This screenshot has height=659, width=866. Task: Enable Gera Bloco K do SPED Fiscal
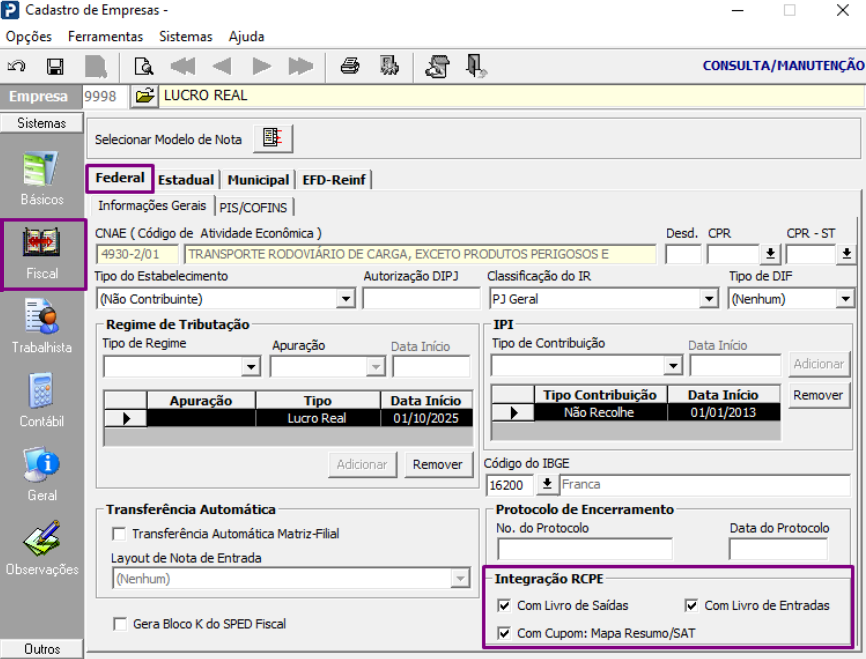pyautogui.click(x=119, y=624)
